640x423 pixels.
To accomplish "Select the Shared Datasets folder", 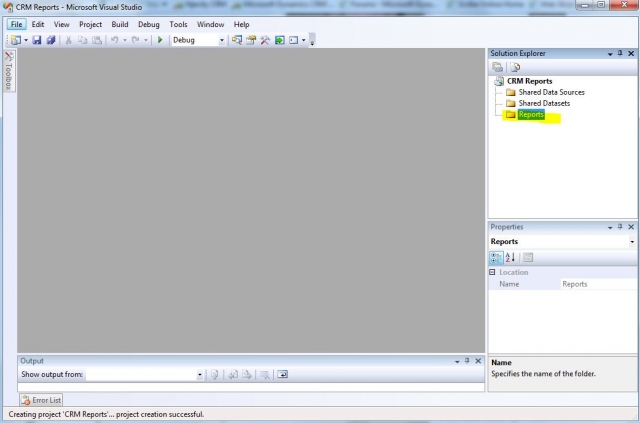I will click(x=544, y=103).
